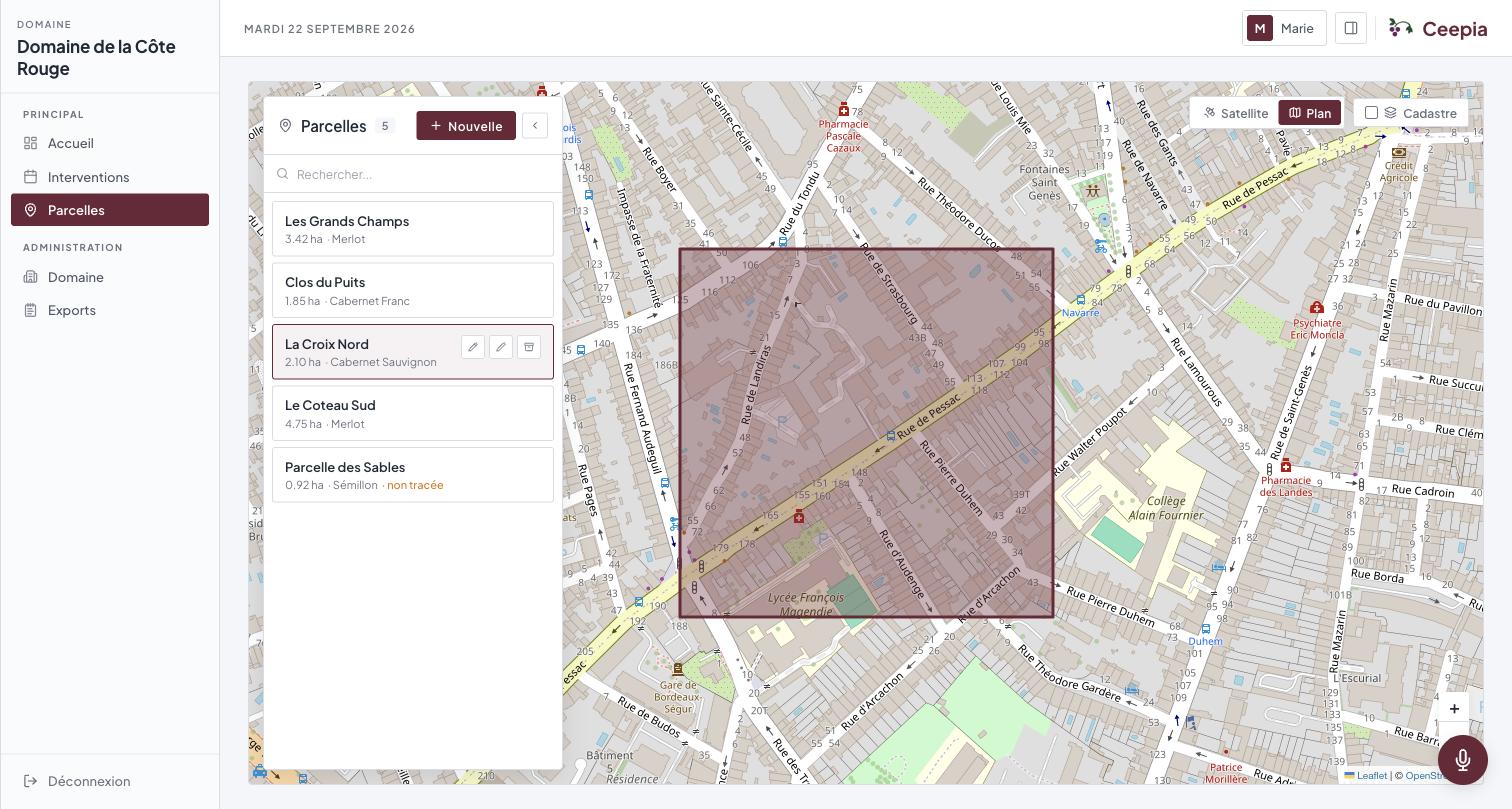Click the Exports clipboard icon
This screenshot has width=1512, height=809.
(x=31, y=310)
